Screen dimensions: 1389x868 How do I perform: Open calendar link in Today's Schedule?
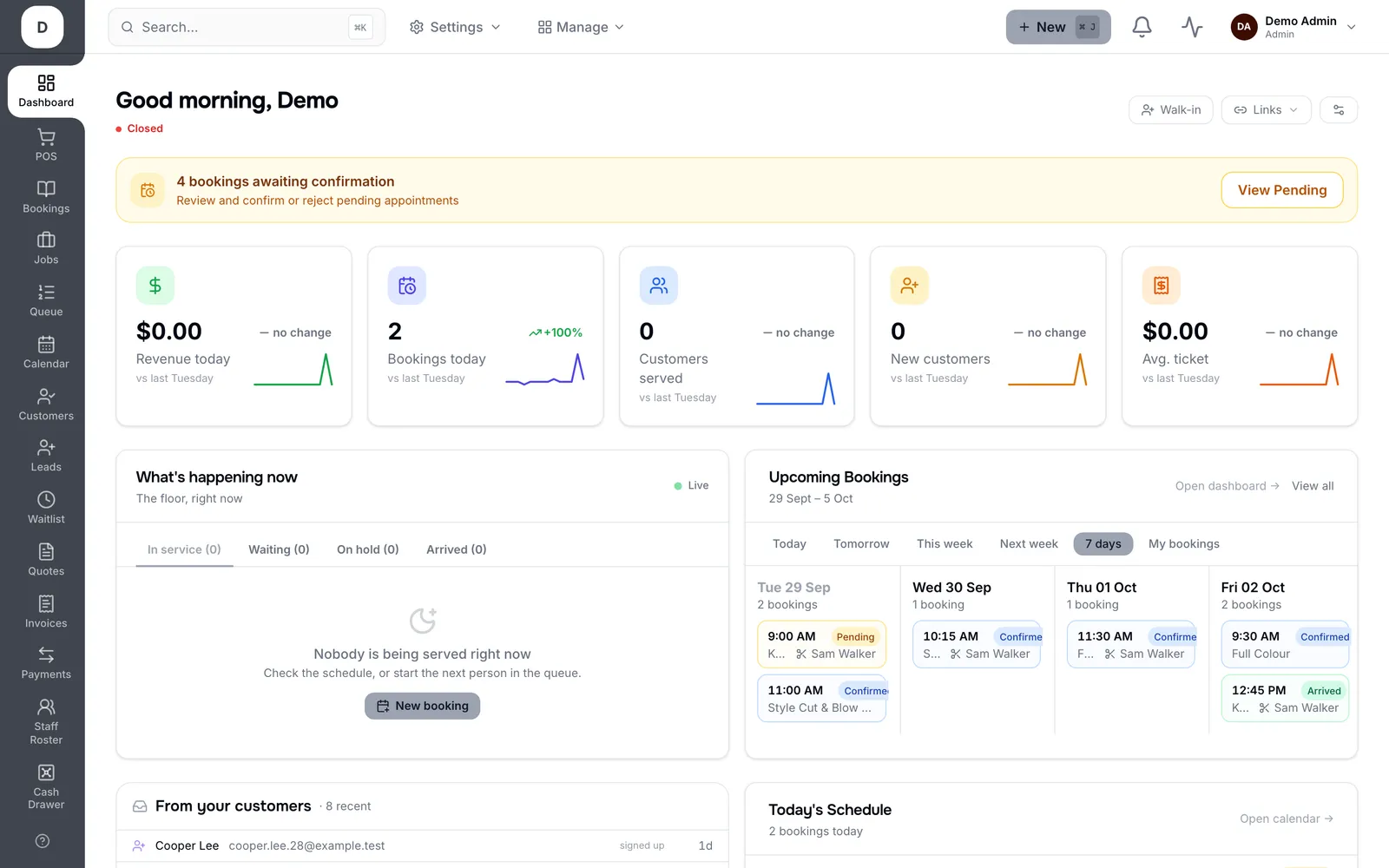pos(1287,819)
